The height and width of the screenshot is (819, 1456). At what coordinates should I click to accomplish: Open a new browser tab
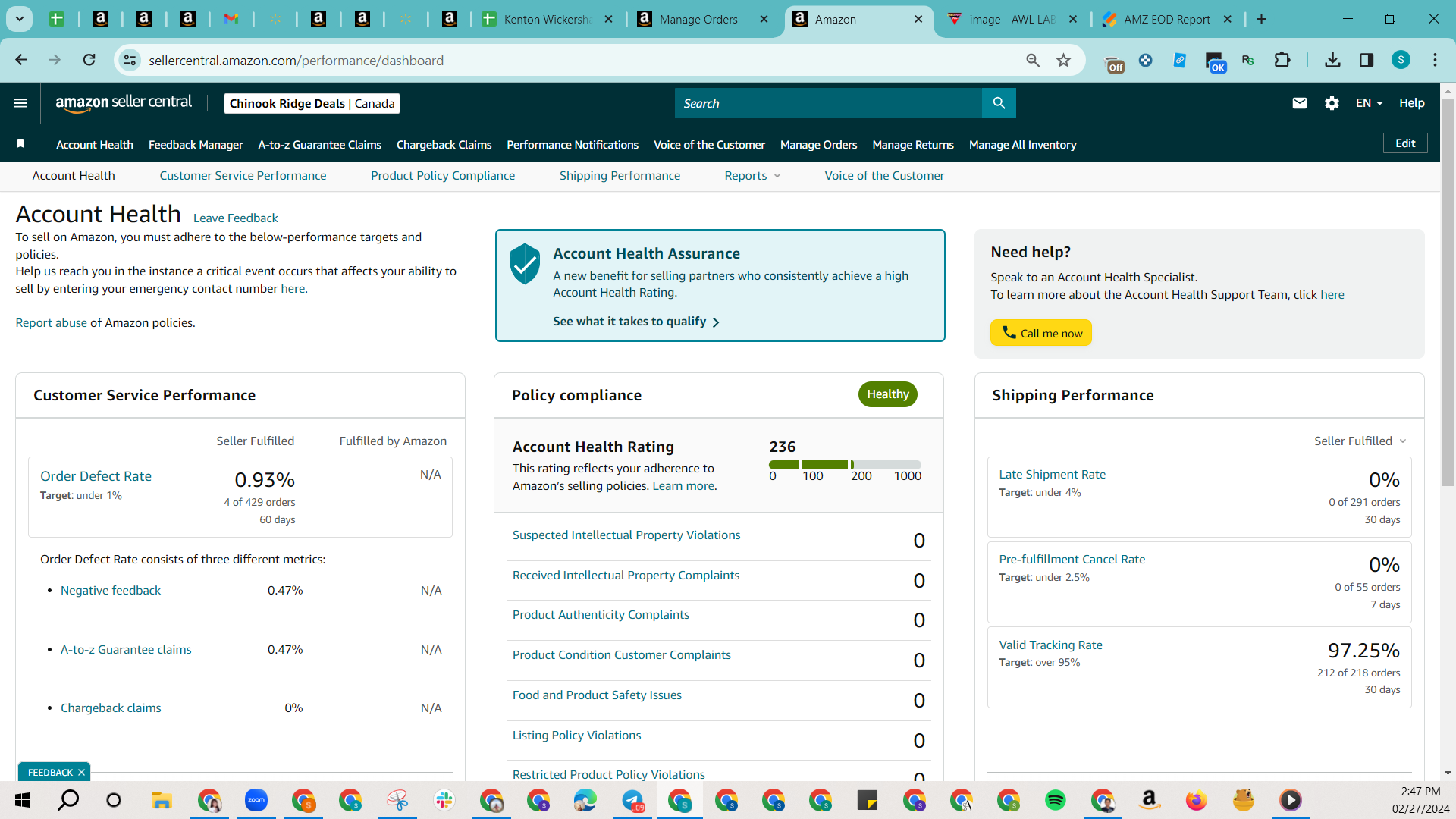1262,19
